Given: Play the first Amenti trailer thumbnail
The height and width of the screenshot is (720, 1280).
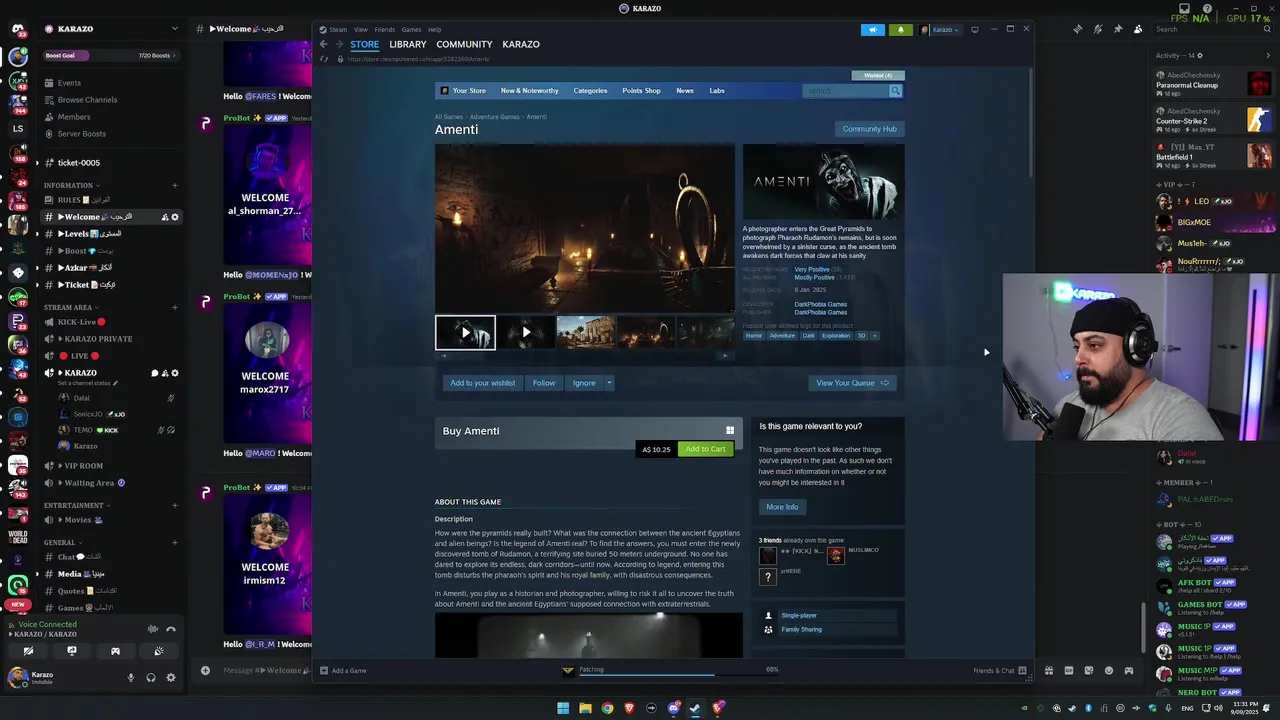Looking at the screenshot, I should tap(465, 332).
